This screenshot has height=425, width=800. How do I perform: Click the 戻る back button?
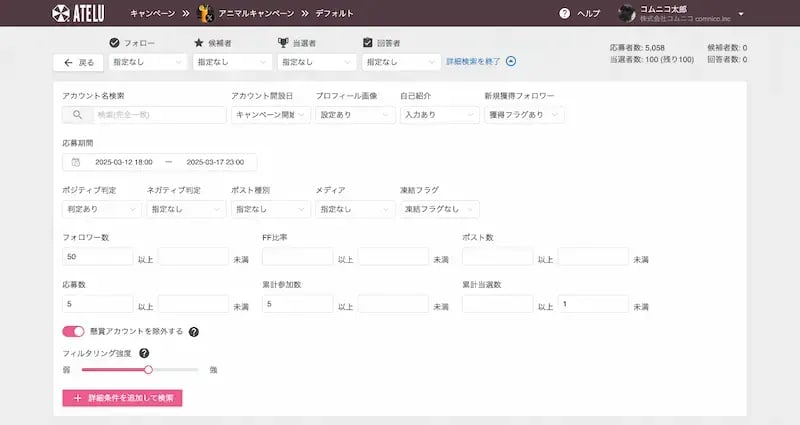[x=78, y=62]
